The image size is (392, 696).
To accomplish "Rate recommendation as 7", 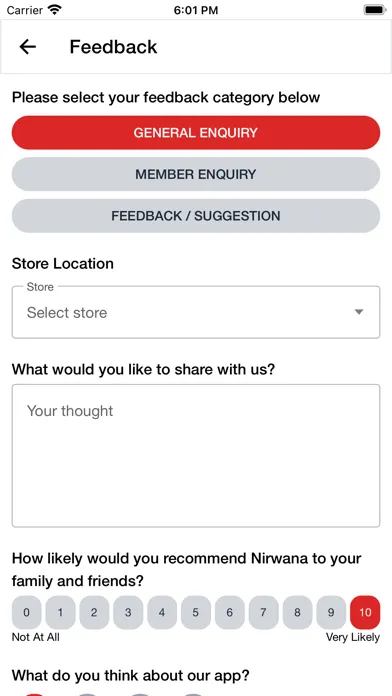I will point(263,613).
